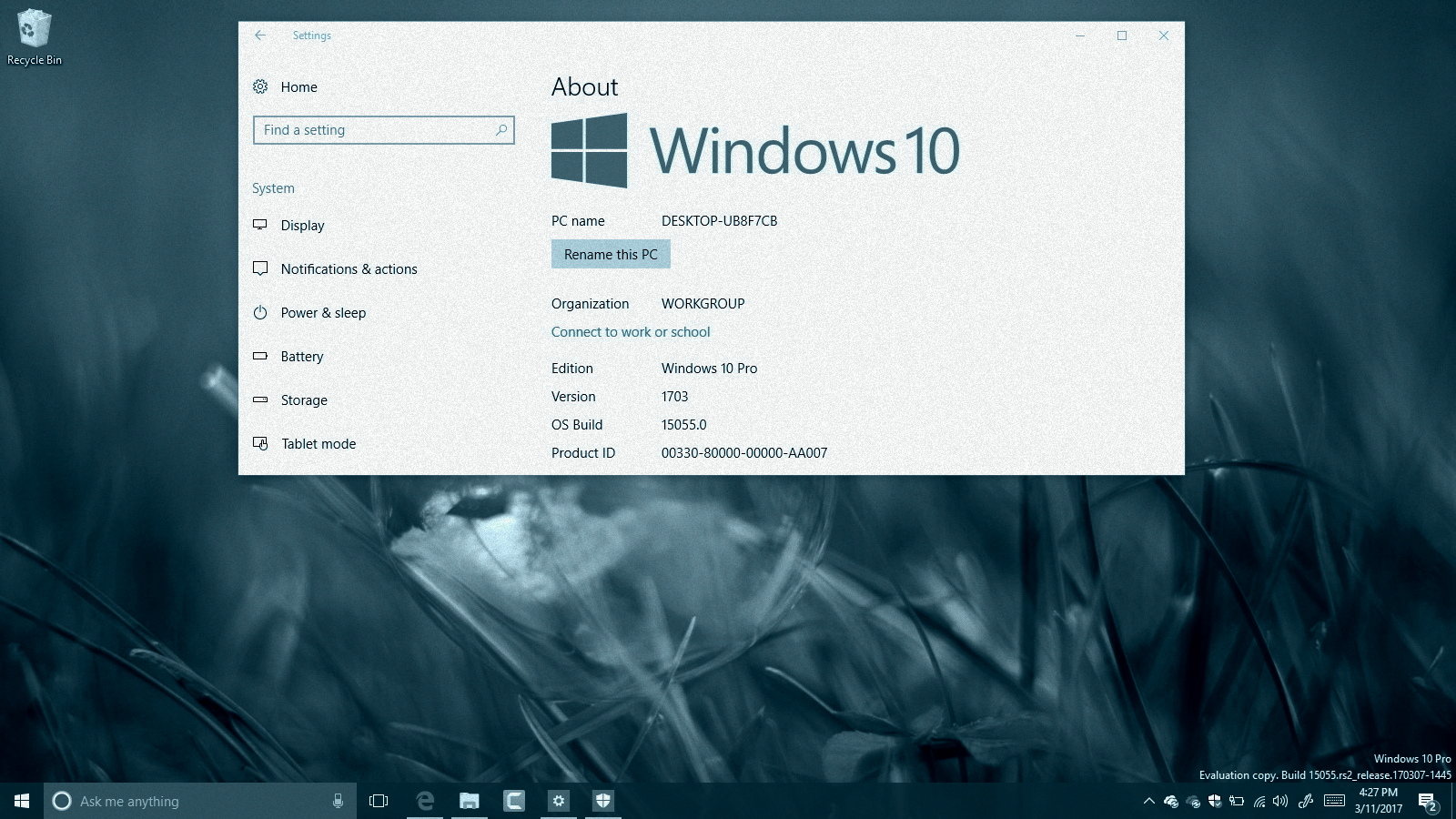
Task: Open Defender shield in the system tray
Action: (x=1215, y=802)
